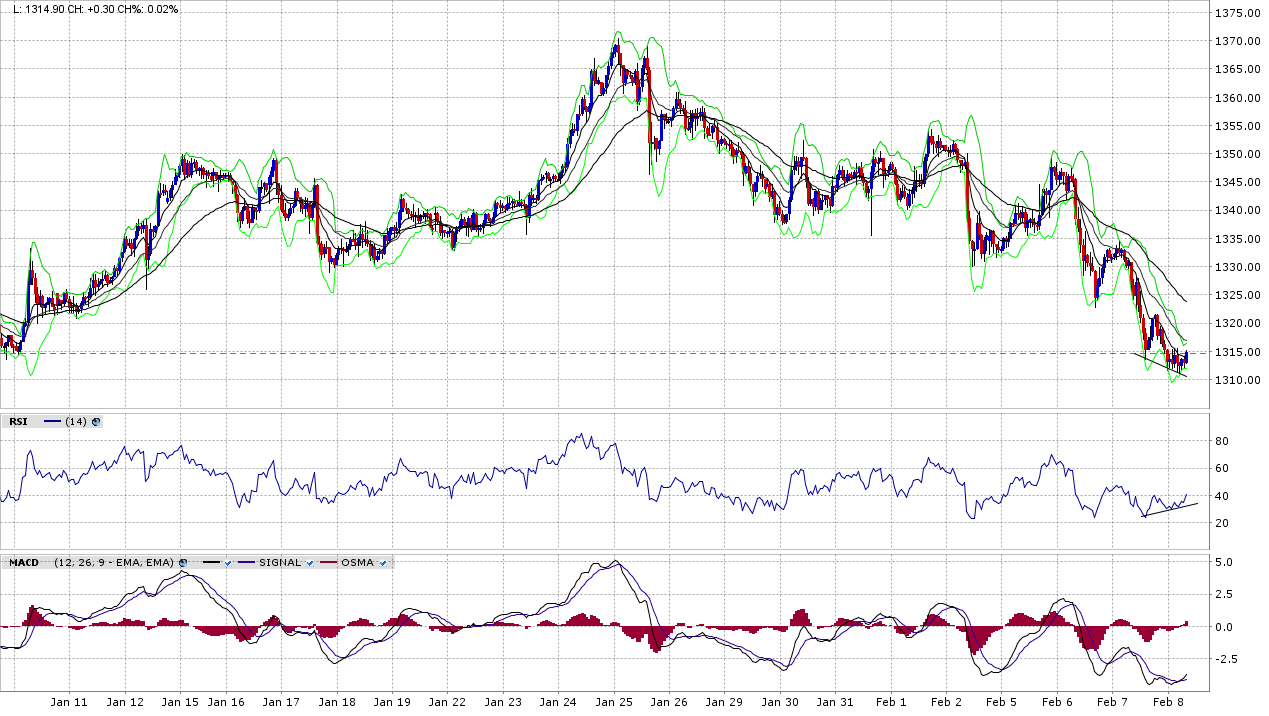Click the OSMA legend label

tap(357, 563)
